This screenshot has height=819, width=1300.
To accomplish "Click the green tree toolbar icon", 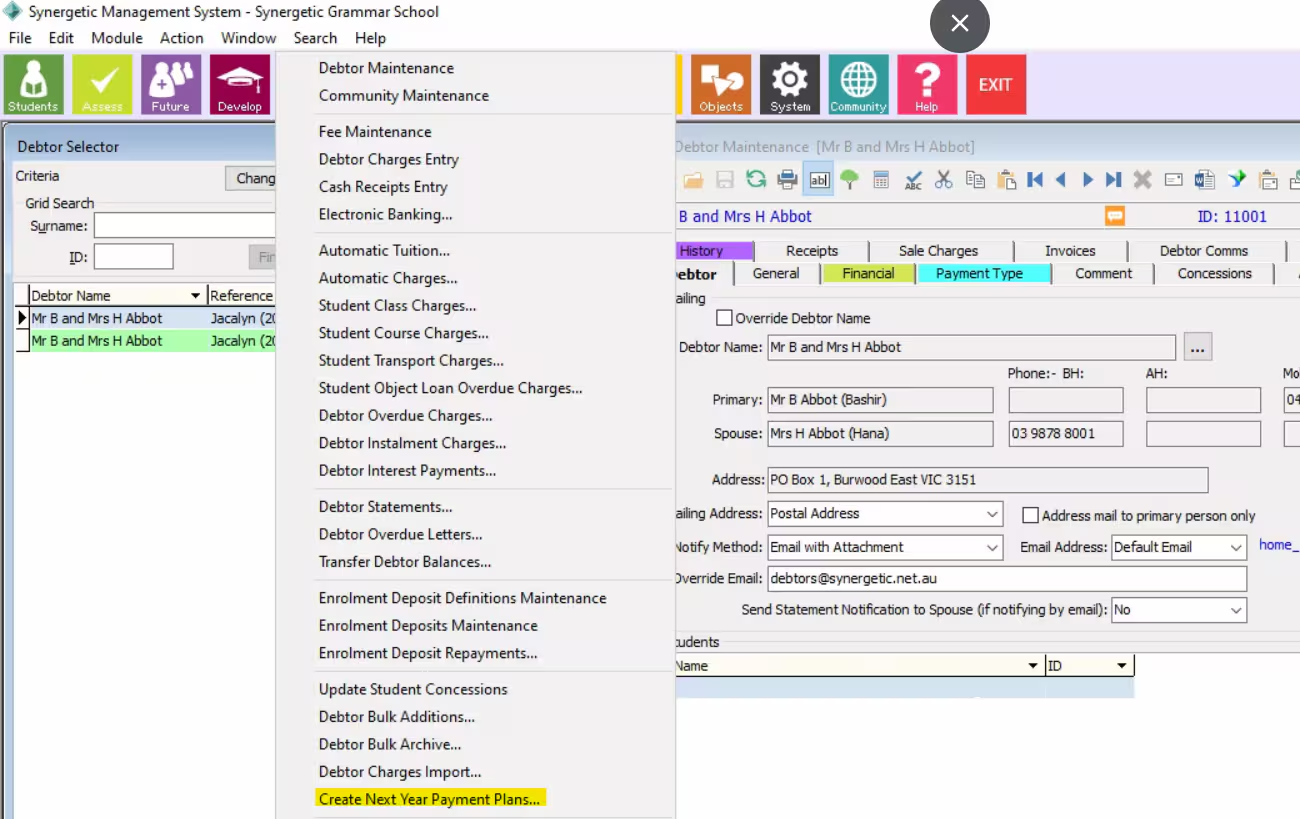I will 849,180.
